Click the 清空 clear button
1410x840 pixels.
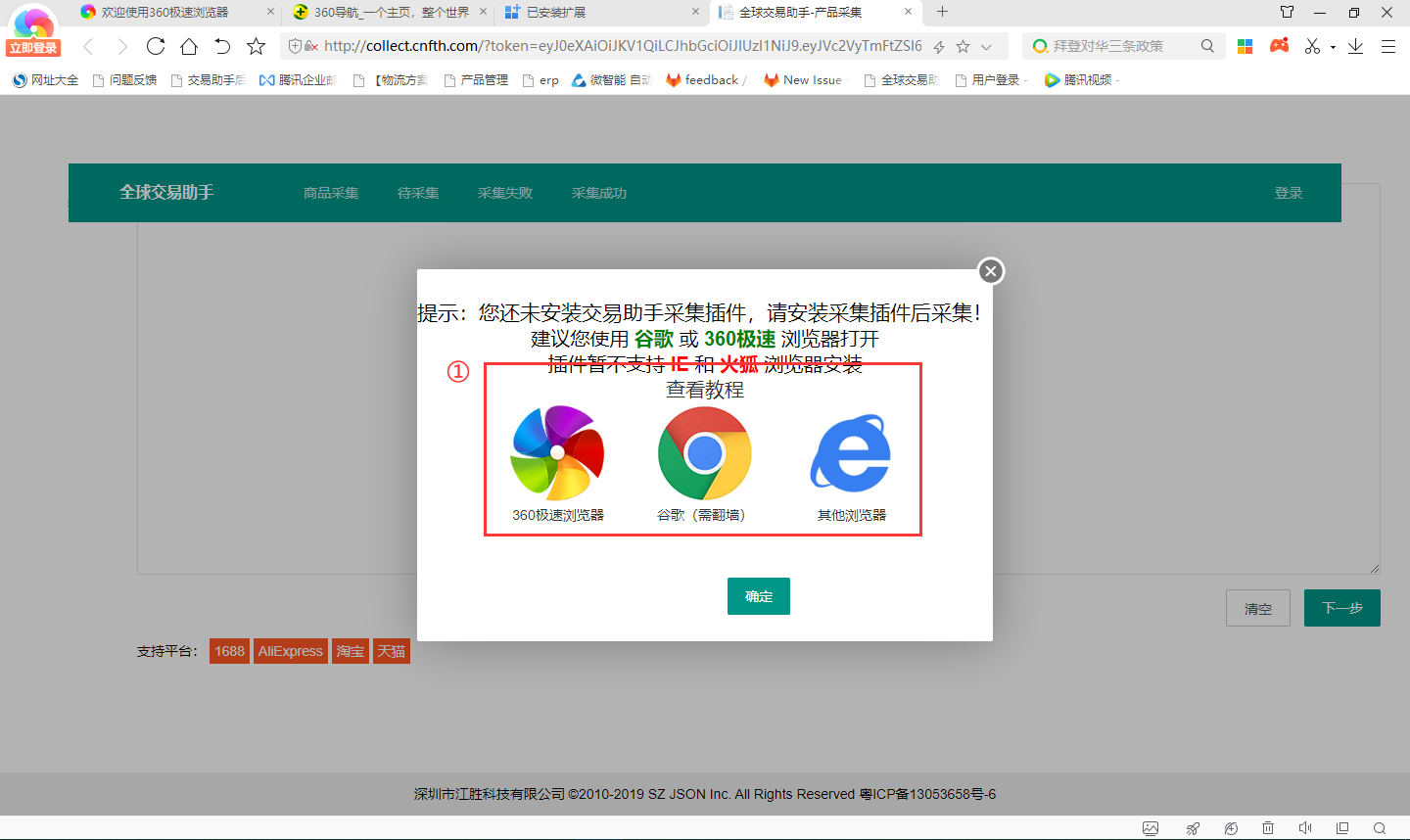[x=1258, y=608]
